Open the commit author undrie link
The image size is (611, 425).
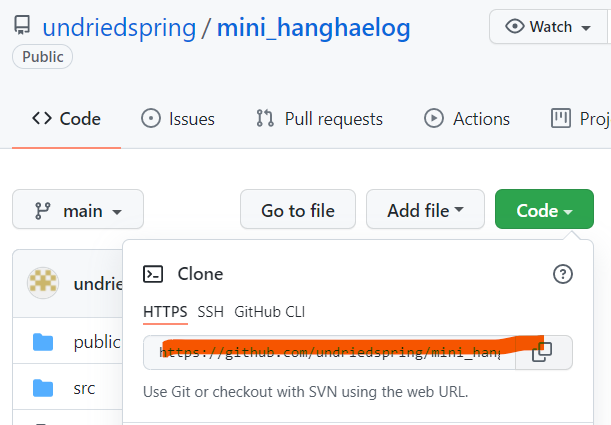click(x=98, y=284)
